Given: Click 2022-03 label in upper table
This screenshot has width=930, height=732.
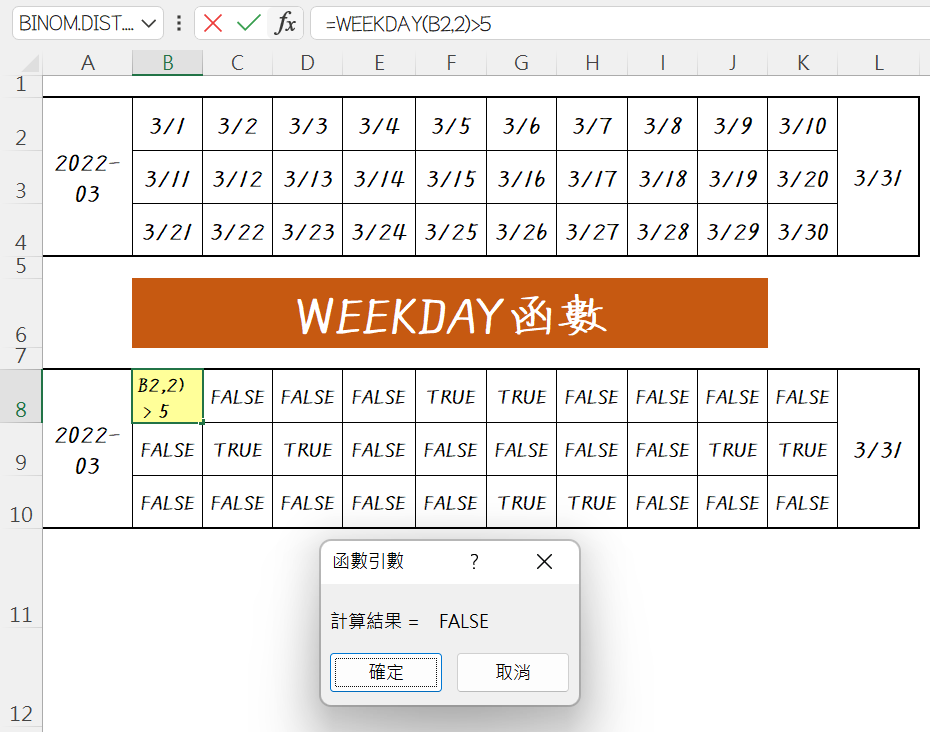Looking at the screenshot, I should [x=87, y=177].
